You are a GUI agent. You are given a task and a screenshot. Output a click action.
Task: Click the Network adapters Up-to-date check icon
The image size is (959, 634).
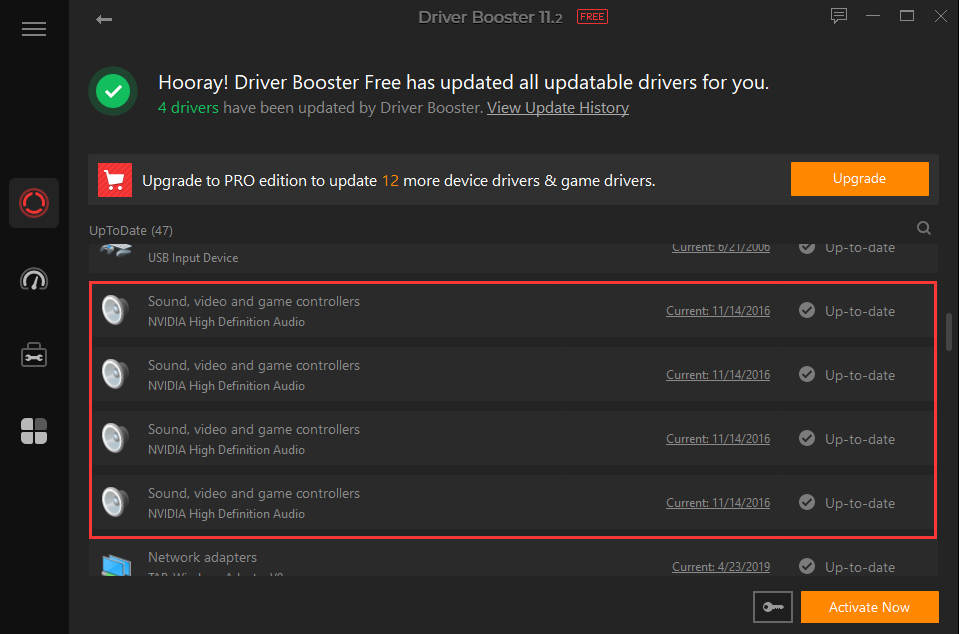pos(807,566)
